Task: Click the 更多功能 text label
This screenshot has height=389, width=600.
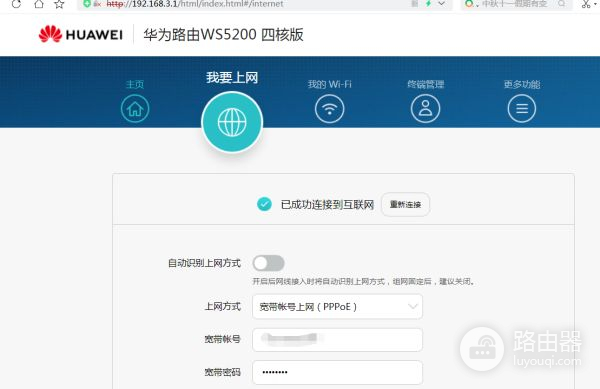Action: tap(522, 84)
